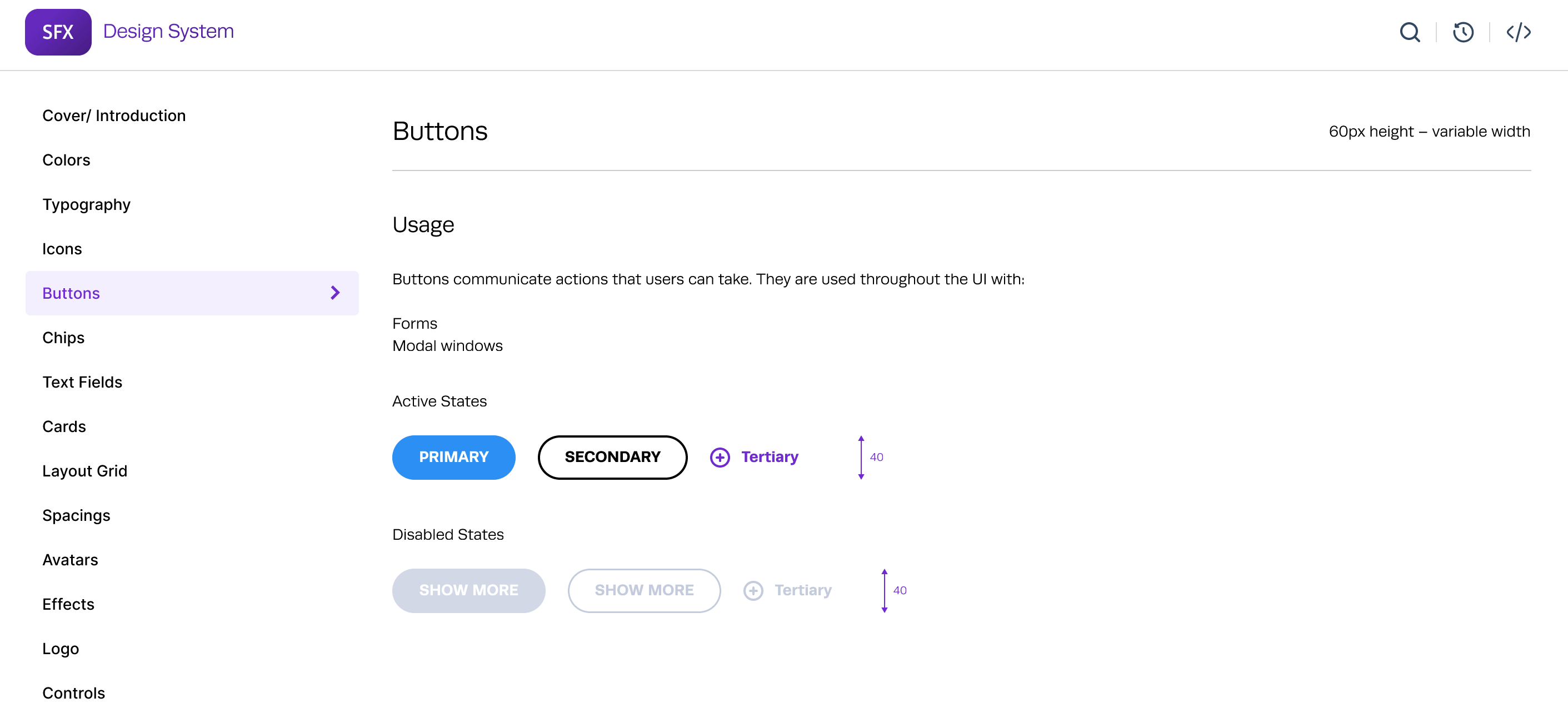Click the filled disabled SHOW MORE button
Screen dimensions: 1568x723
click(x=468, y=590)
